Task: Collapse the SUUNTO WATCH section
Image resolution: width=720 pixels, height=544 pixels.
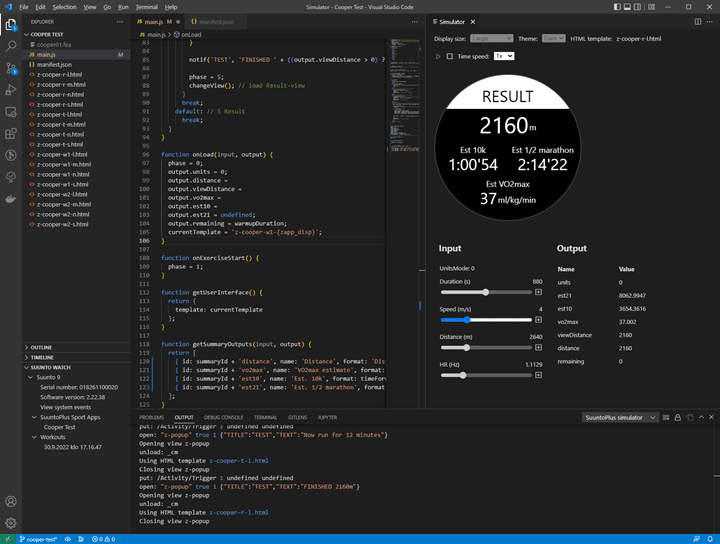Action: (x=50, y=368)
